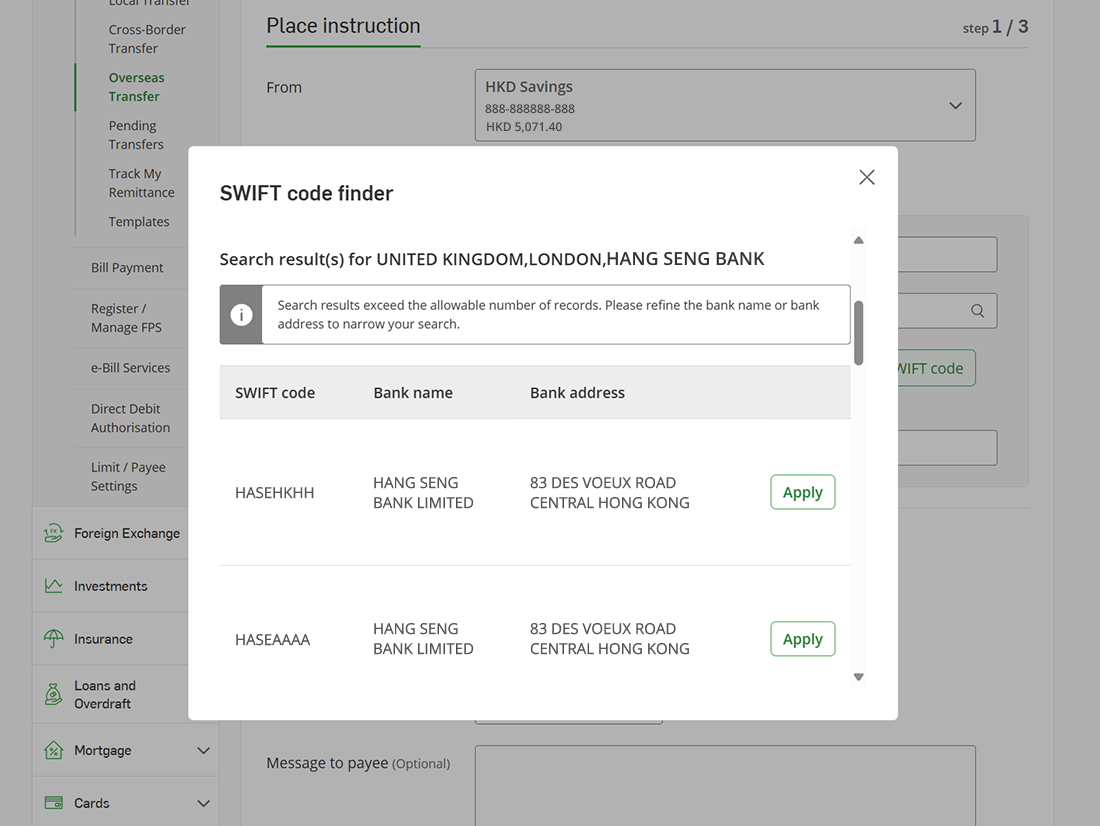Apply the HASEHKHH SWIFT code
The height and width of the screenshot is (826, 1100).
802,492
